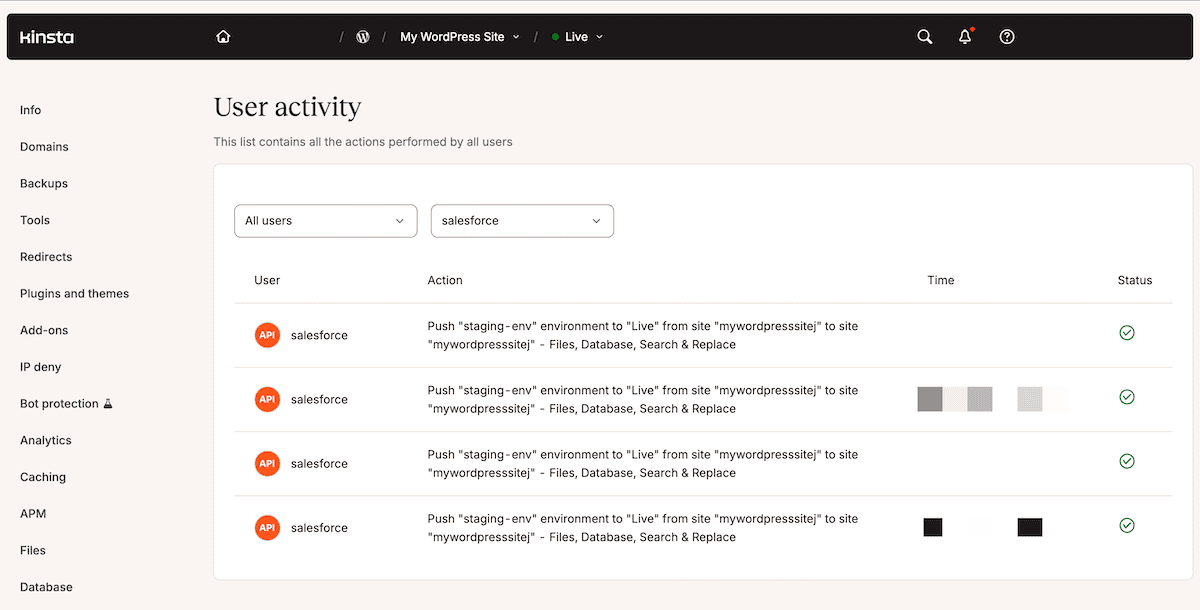
Task: Select Redirects in the sidebar
Action: tap(46, 257)
